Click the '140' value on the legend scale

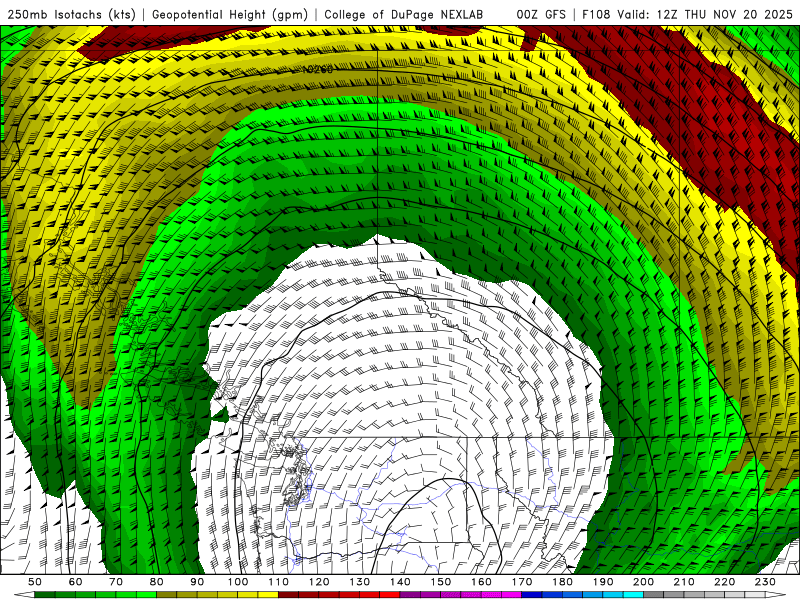click(400, 582)
